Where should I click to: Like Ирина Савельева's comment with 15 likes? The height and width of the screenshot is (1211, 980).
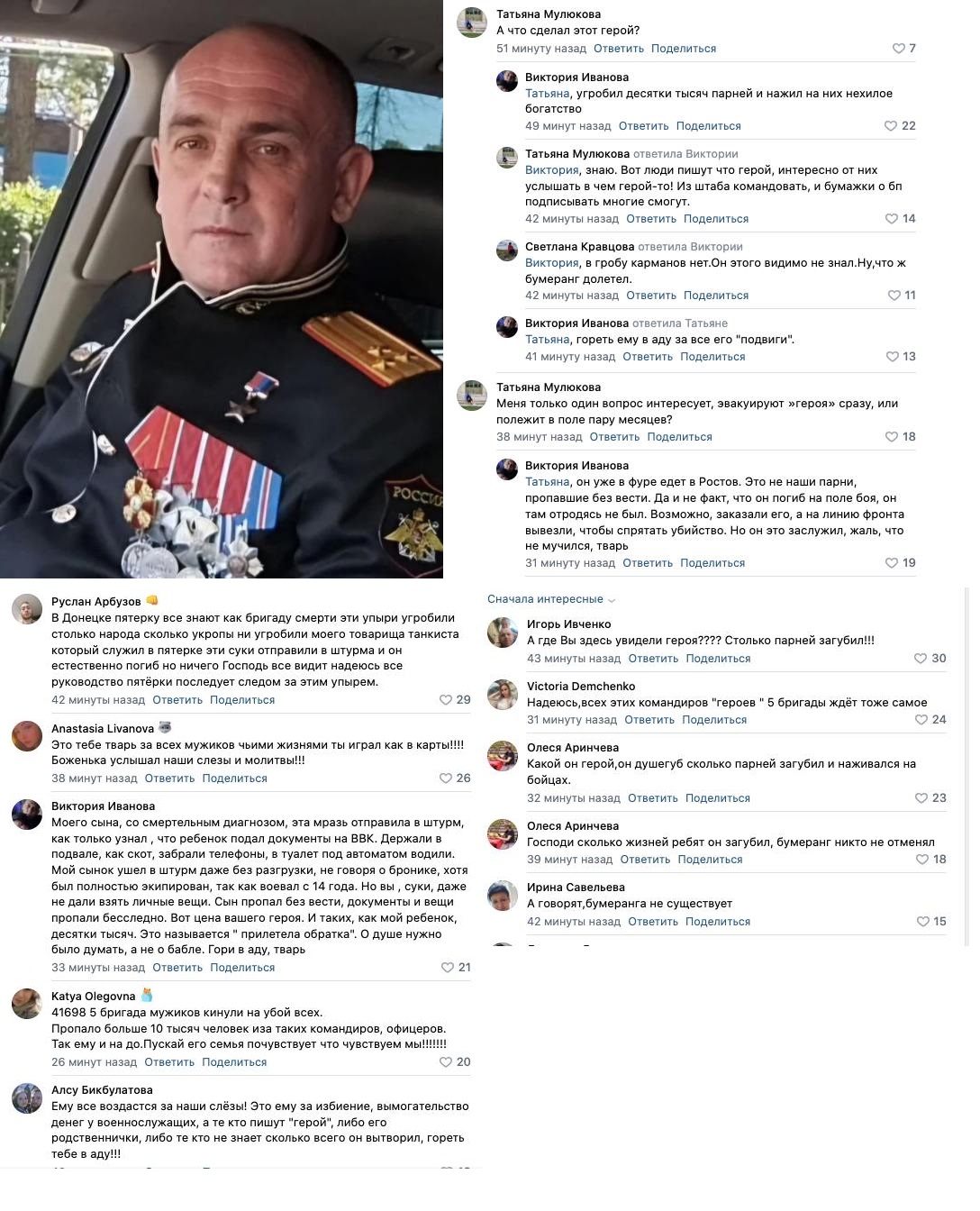tap(922, 922)
